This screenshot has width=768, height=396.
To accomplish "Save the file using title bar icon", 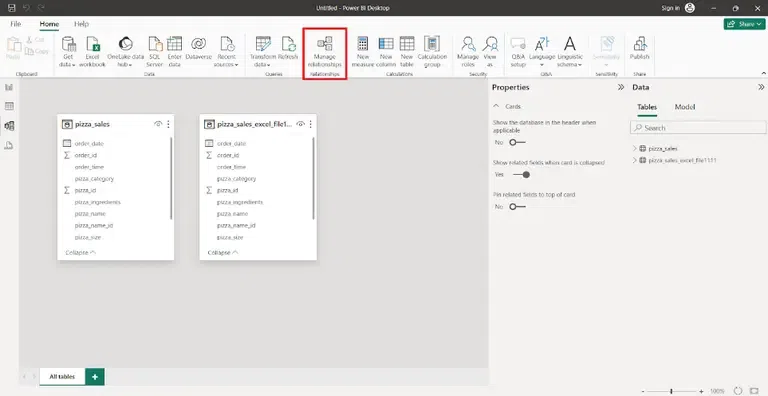I will [x=12, y=8].
